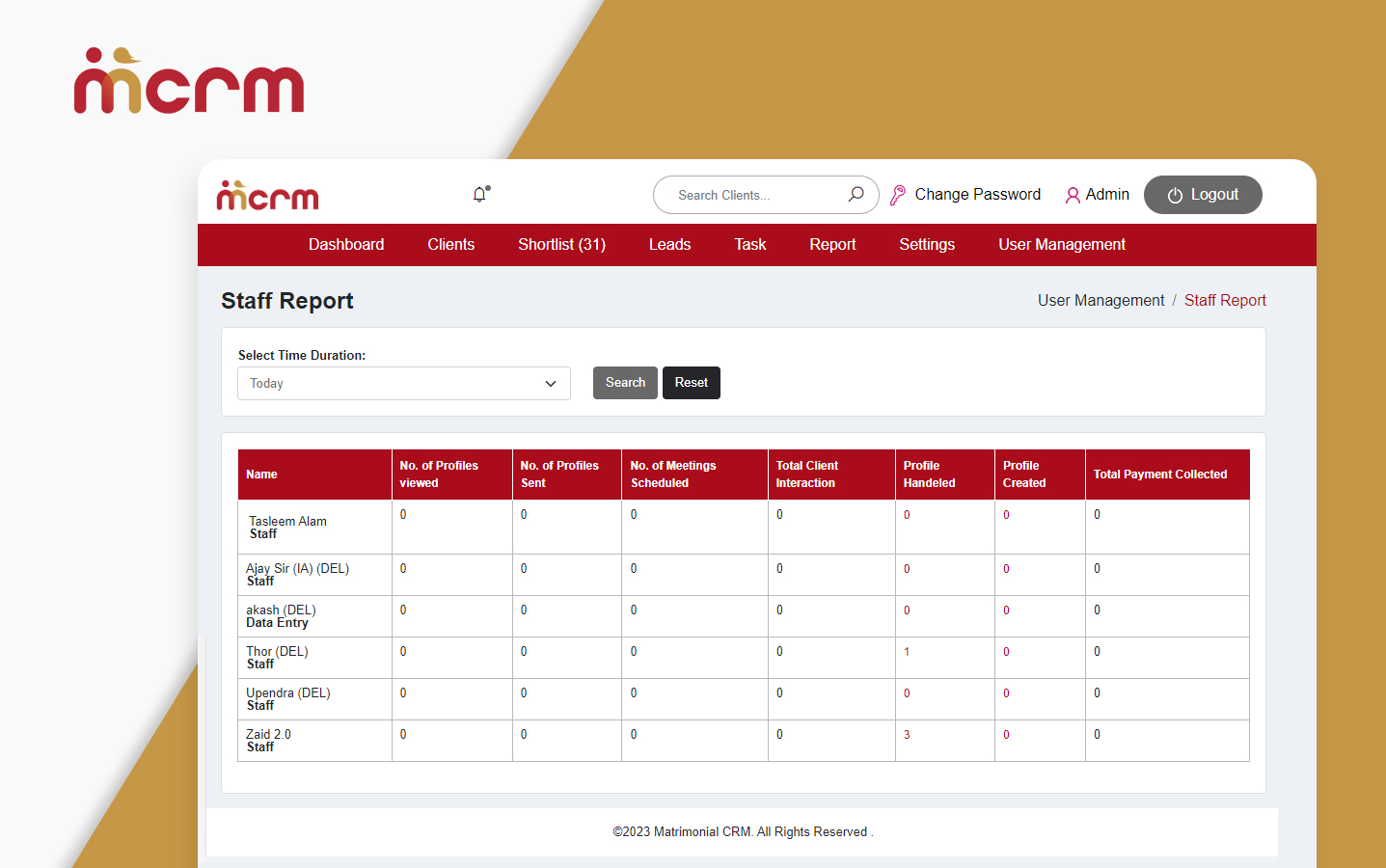Click the Change Password link
1386x868 pixels.
click(x=977, y=195)
